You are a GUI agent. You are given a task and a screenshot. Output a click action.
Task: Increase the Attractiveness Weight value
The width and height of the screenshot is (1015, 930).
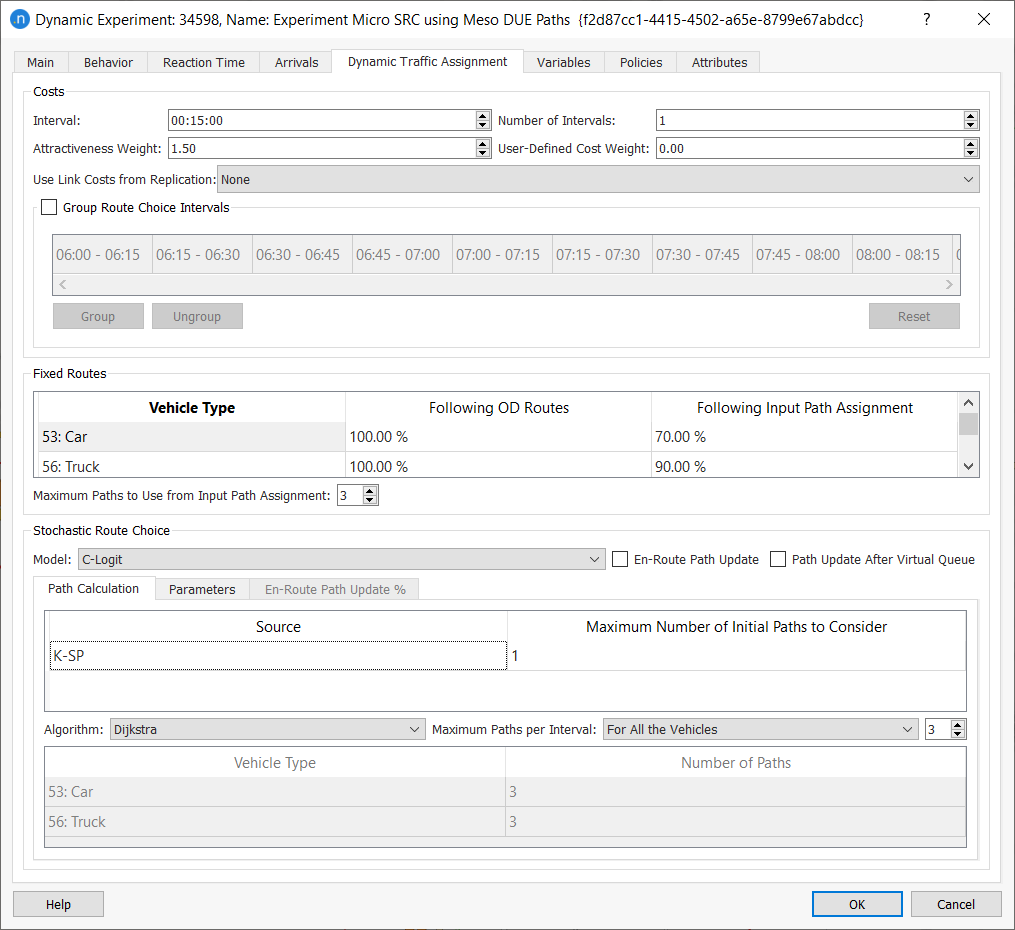point(483,144)
